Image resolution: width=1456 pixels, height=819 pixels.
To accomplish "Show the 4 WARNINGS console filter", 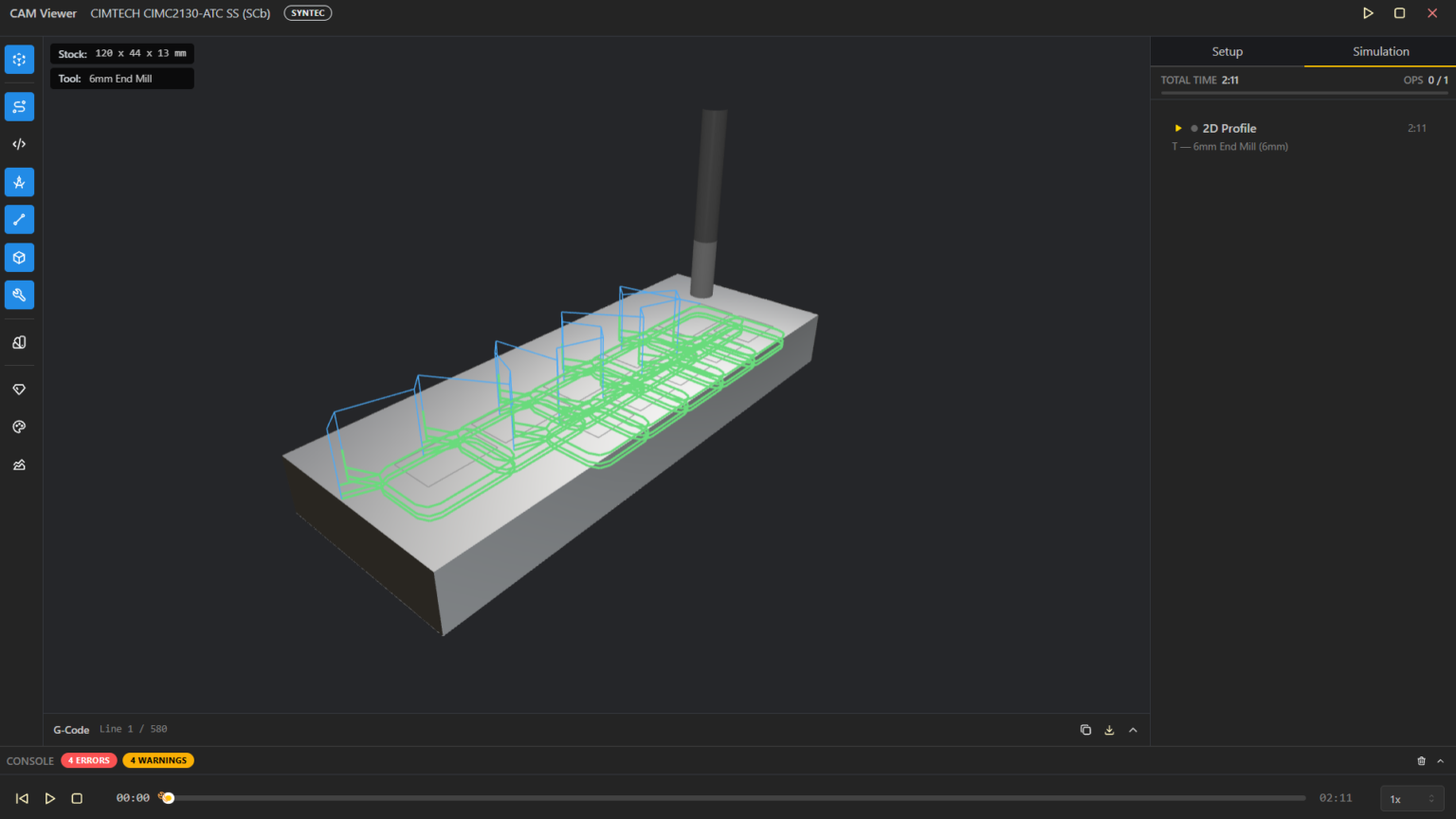I will point(158,760).
